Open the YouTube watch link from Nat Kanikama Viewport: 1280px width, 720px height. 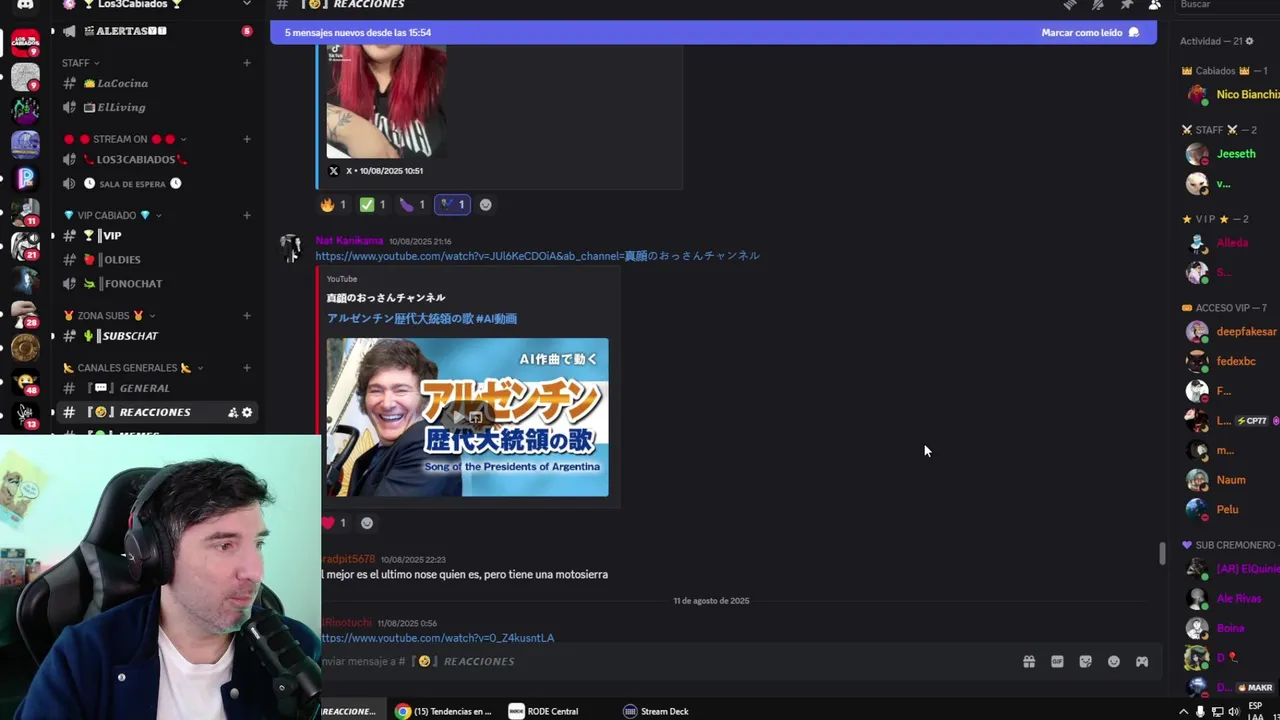[537, 256]
